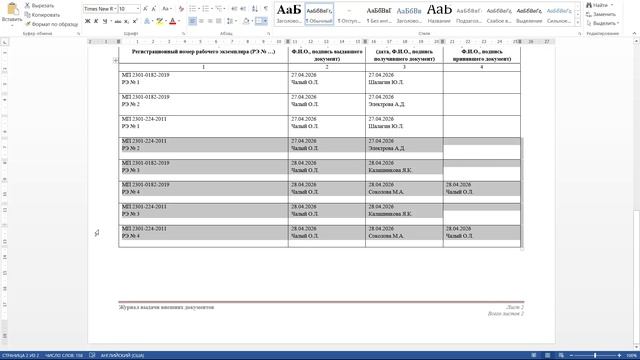Open borders dropdown arrow
This screenshot has width=640, height=360.
tap(265, 21)
